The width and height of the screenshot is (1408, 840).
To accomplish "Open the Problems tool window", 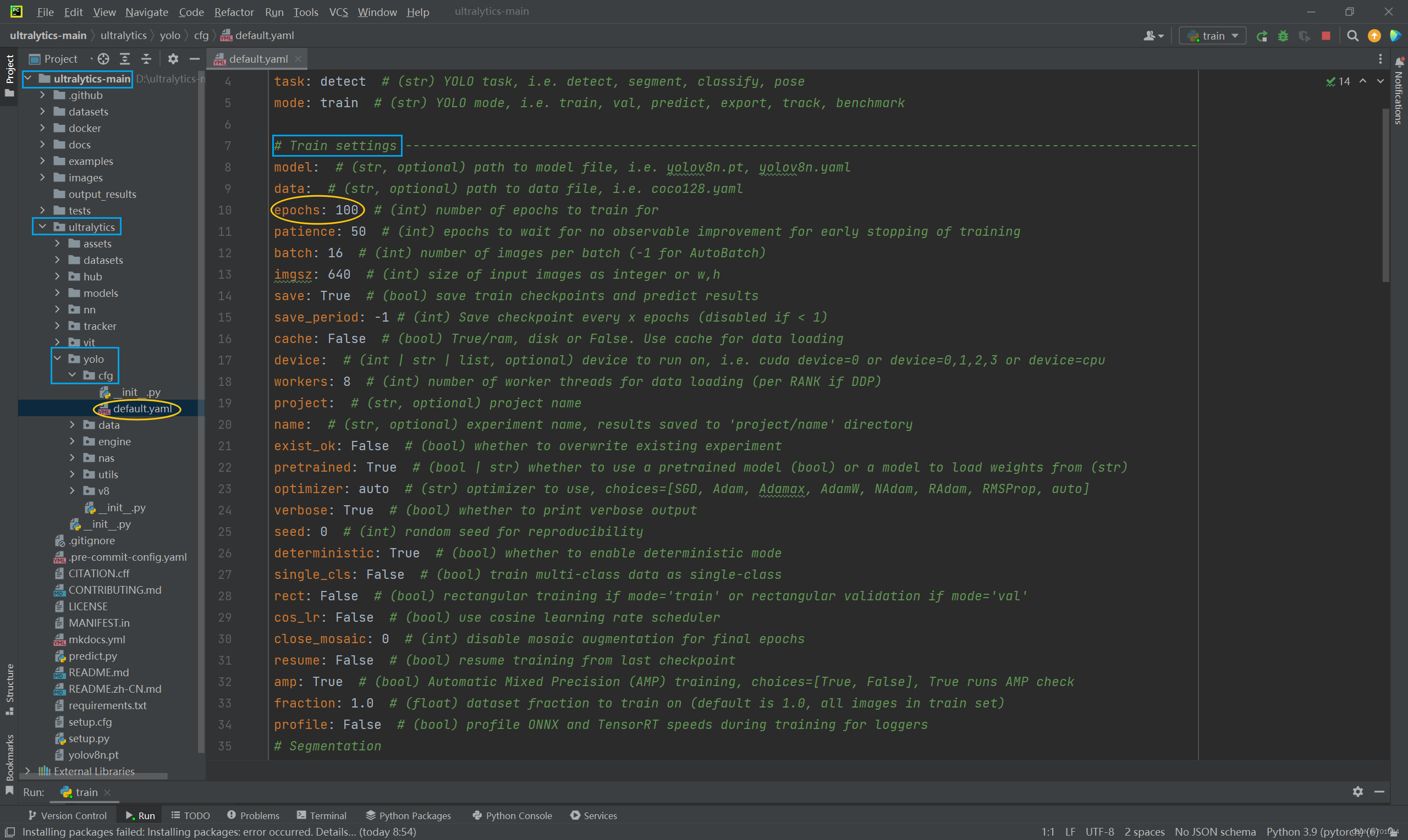I will click(254, 816).
